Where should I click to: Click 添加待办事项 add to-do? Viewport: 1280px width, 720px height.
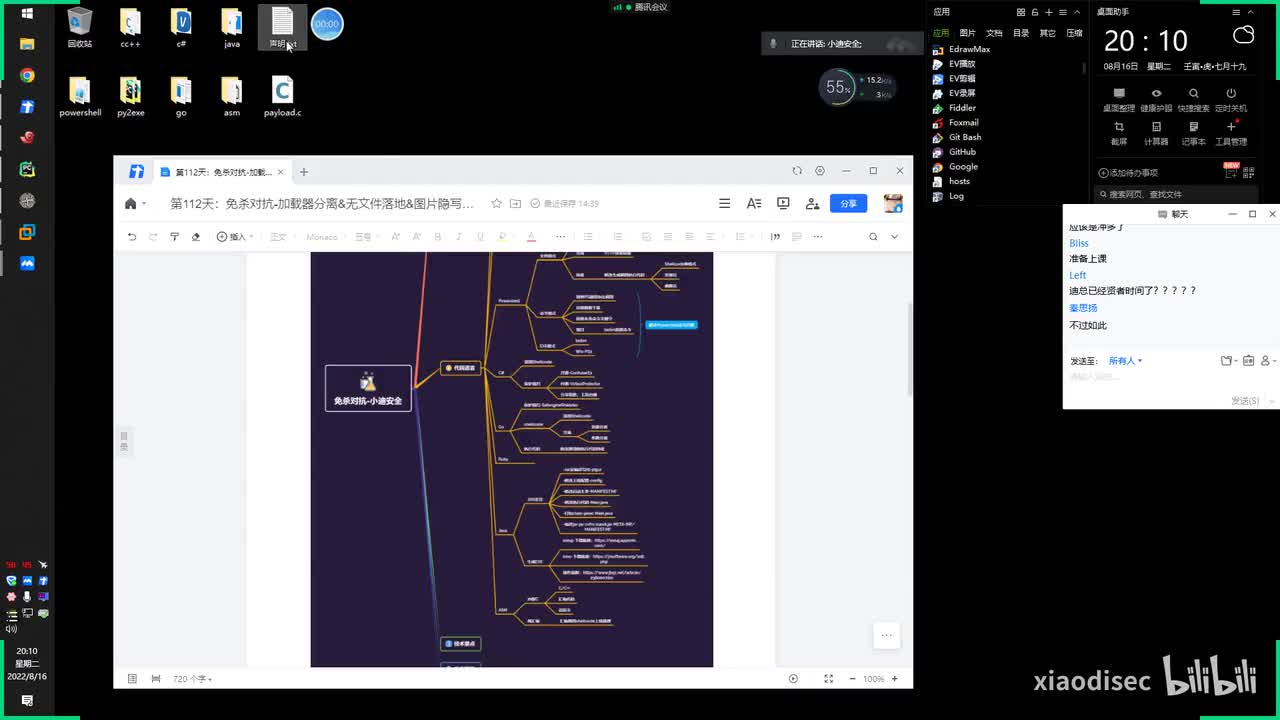1128,173
